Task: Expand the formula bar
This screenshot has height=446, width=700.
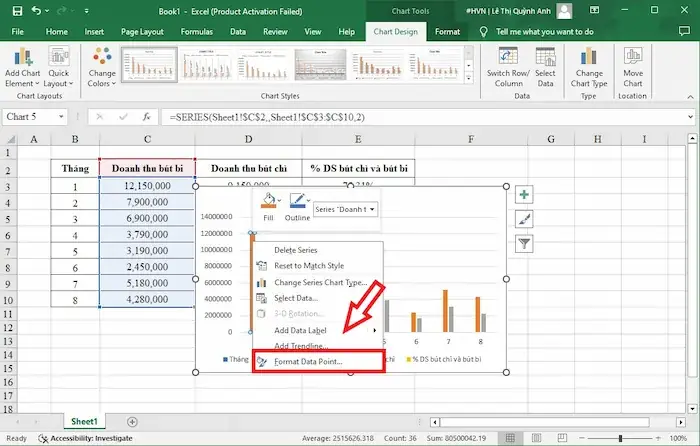Action: click(691, 117)
